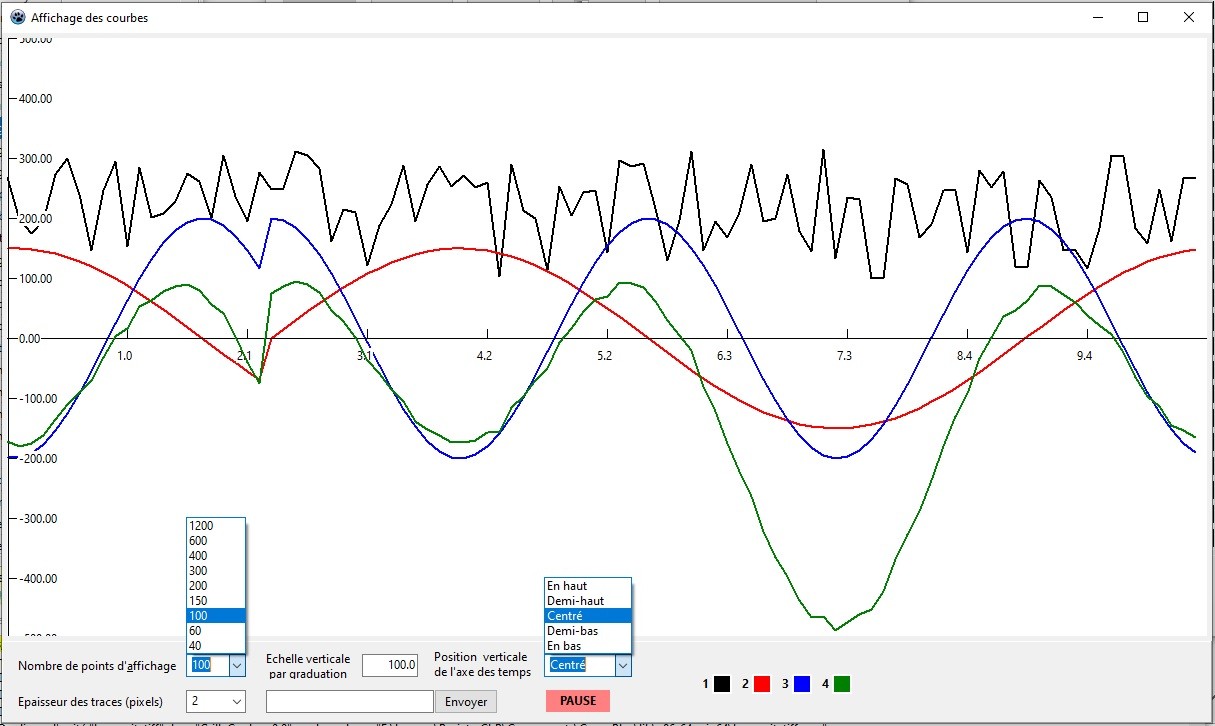Open the axis position 'Centré' dropdown arrow
The image size is (1215, 726).
pos(622,665)
